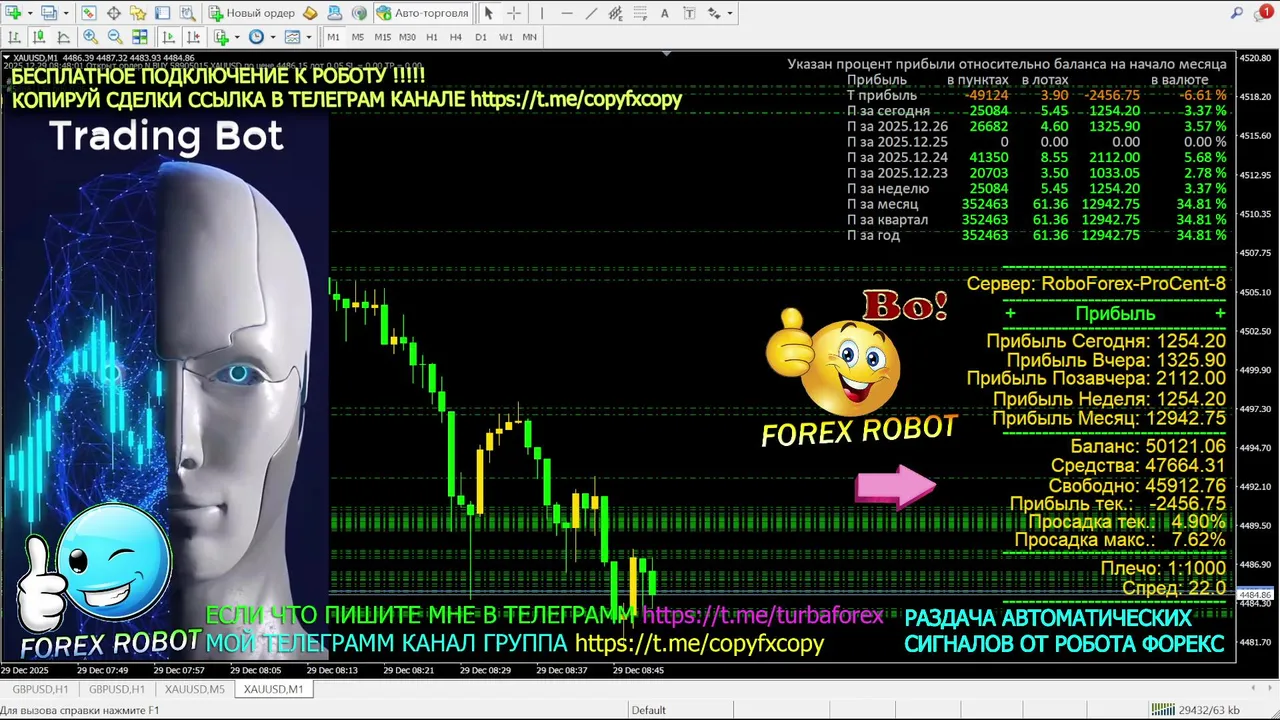This screenshot has width=1280, height=720.
Task: Zoom in on the chart
Action: (90, 37)
